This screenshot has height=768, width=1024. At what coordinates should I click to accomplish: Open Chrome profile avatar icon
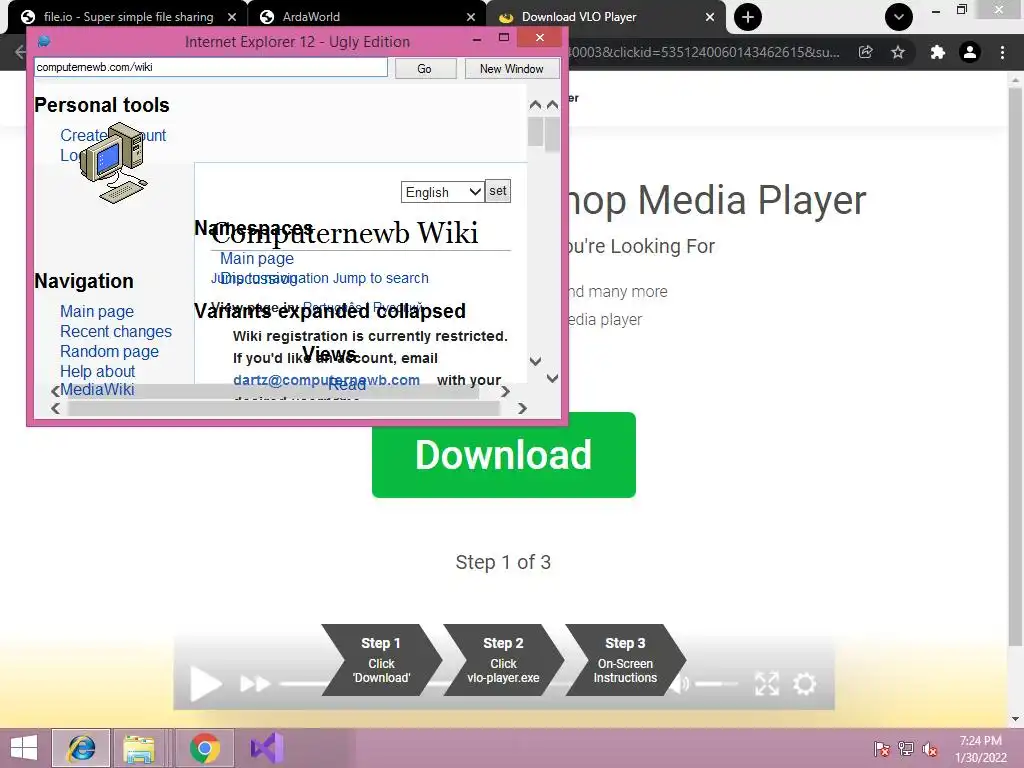click(x=970, y=52)
